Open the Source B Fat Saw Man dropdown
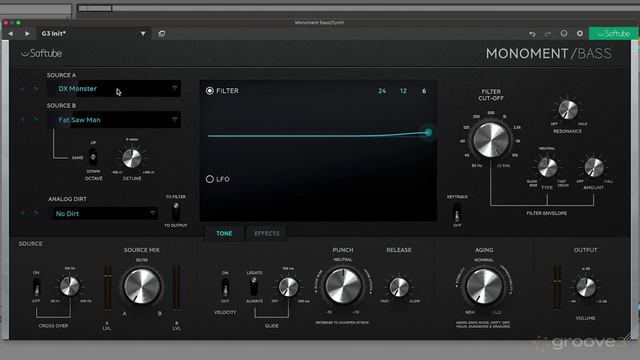640x360 pixels. click(x=114, y=120)
